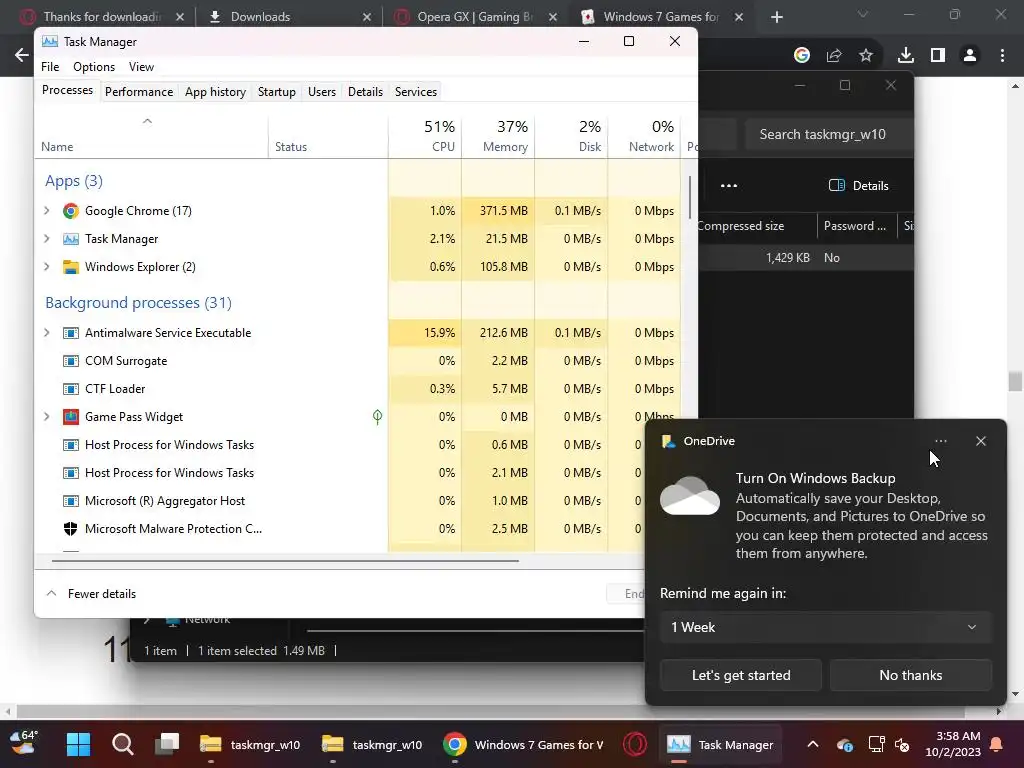This screenshot has height=768, width=1024.
Task: Open OneDrive notification more options
Action: point(940,441)
